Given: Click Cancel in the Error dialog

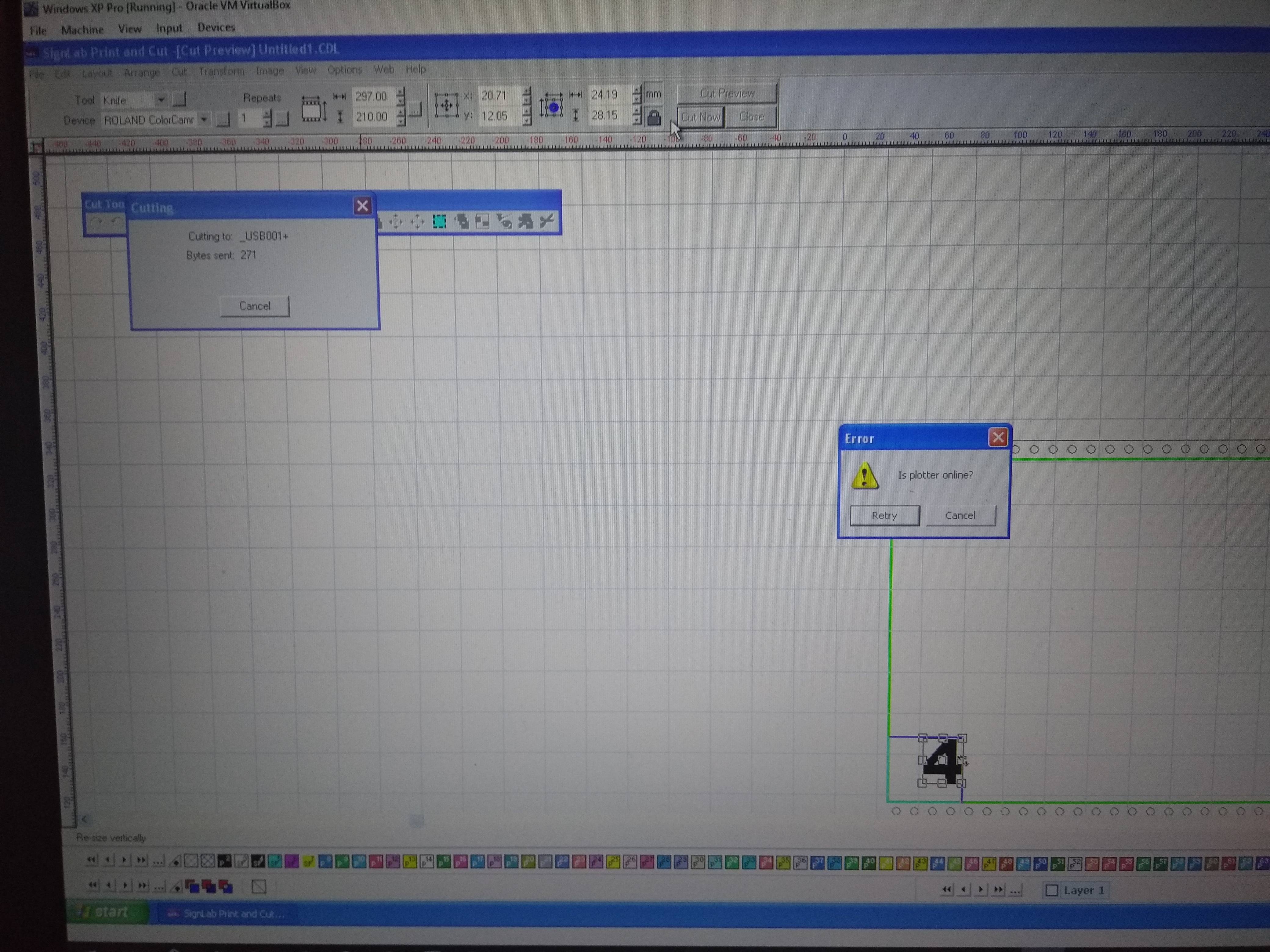Looking at the screenshot, I should [960, 515].
